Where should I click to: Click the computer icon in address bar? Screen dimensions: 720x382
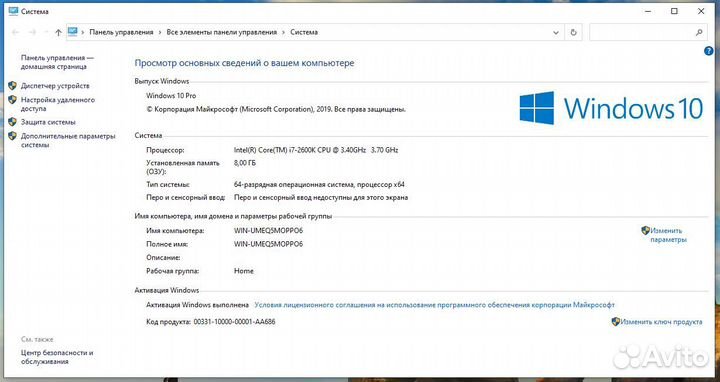coord(73,32)
